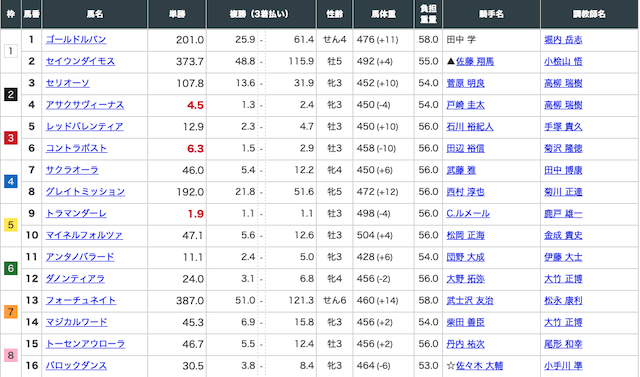This screenshot has height=377, width=640.
Task: Open jockey link 戸崎 圭太
Action: tap(465, 105)
